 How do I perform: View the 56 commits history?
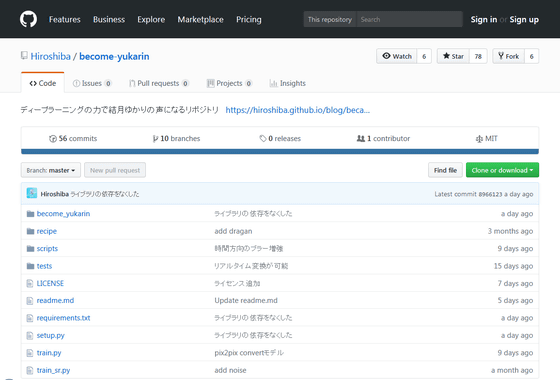point(73,139)
